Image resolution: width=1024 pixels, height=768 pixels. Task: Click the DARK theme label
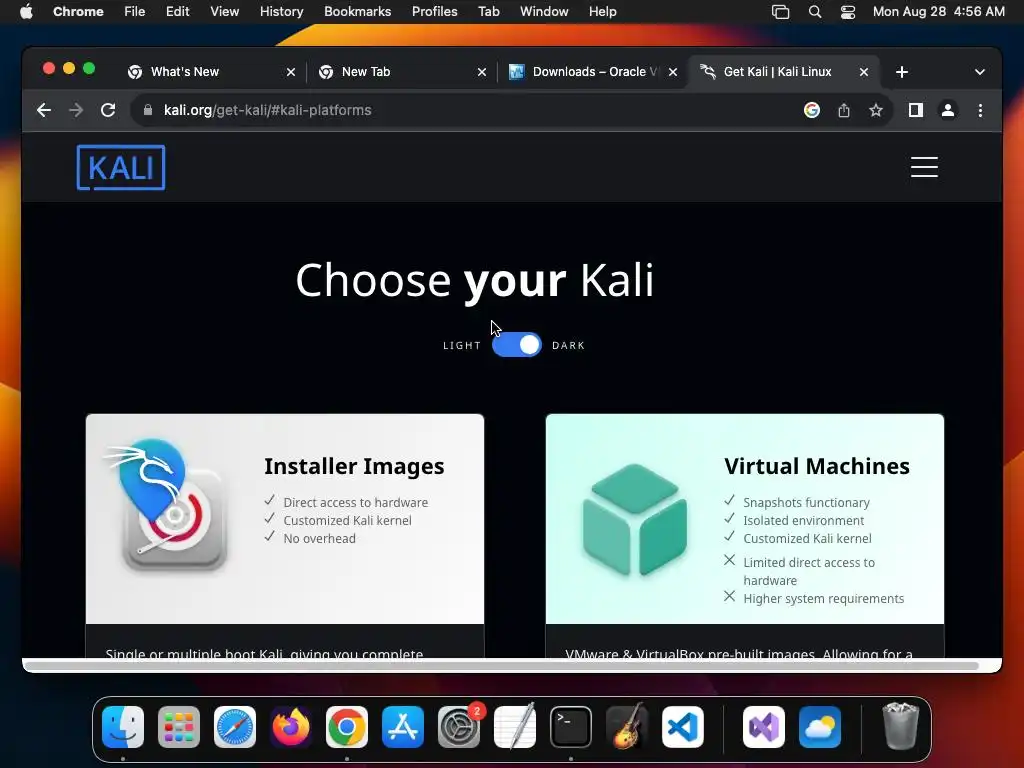(x=568, y=345)
